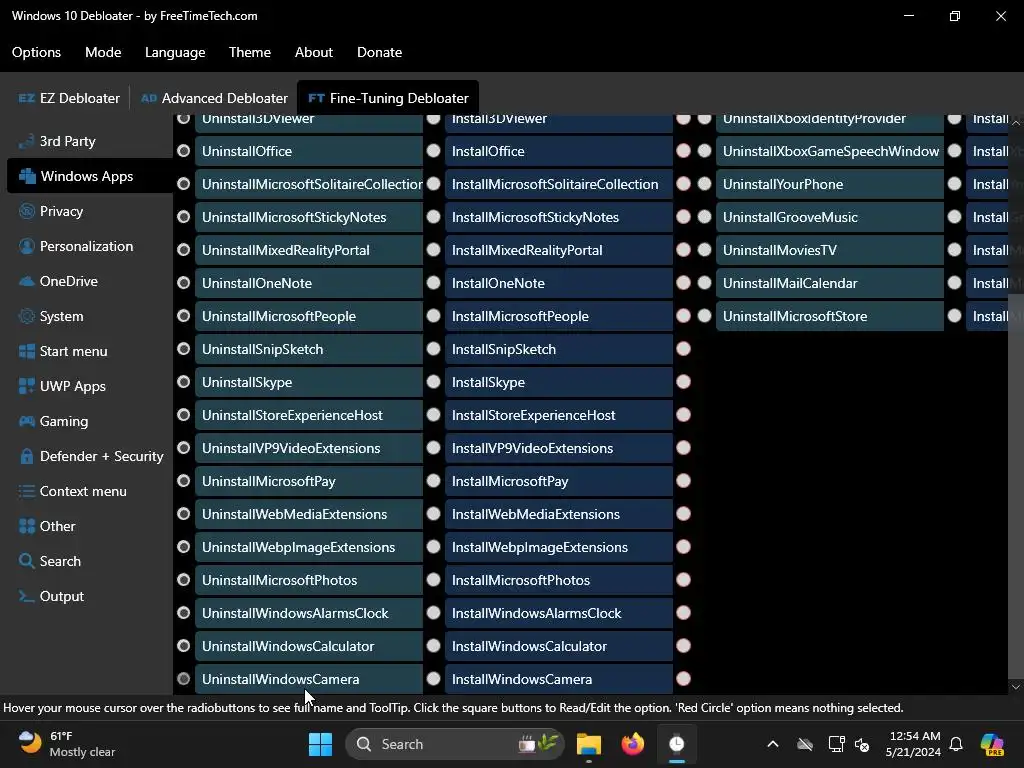Image resolution: width=1024 pixels, height=768 pixels.
Task: Select the InstallSkype radio button
Action: click(434, 382)
